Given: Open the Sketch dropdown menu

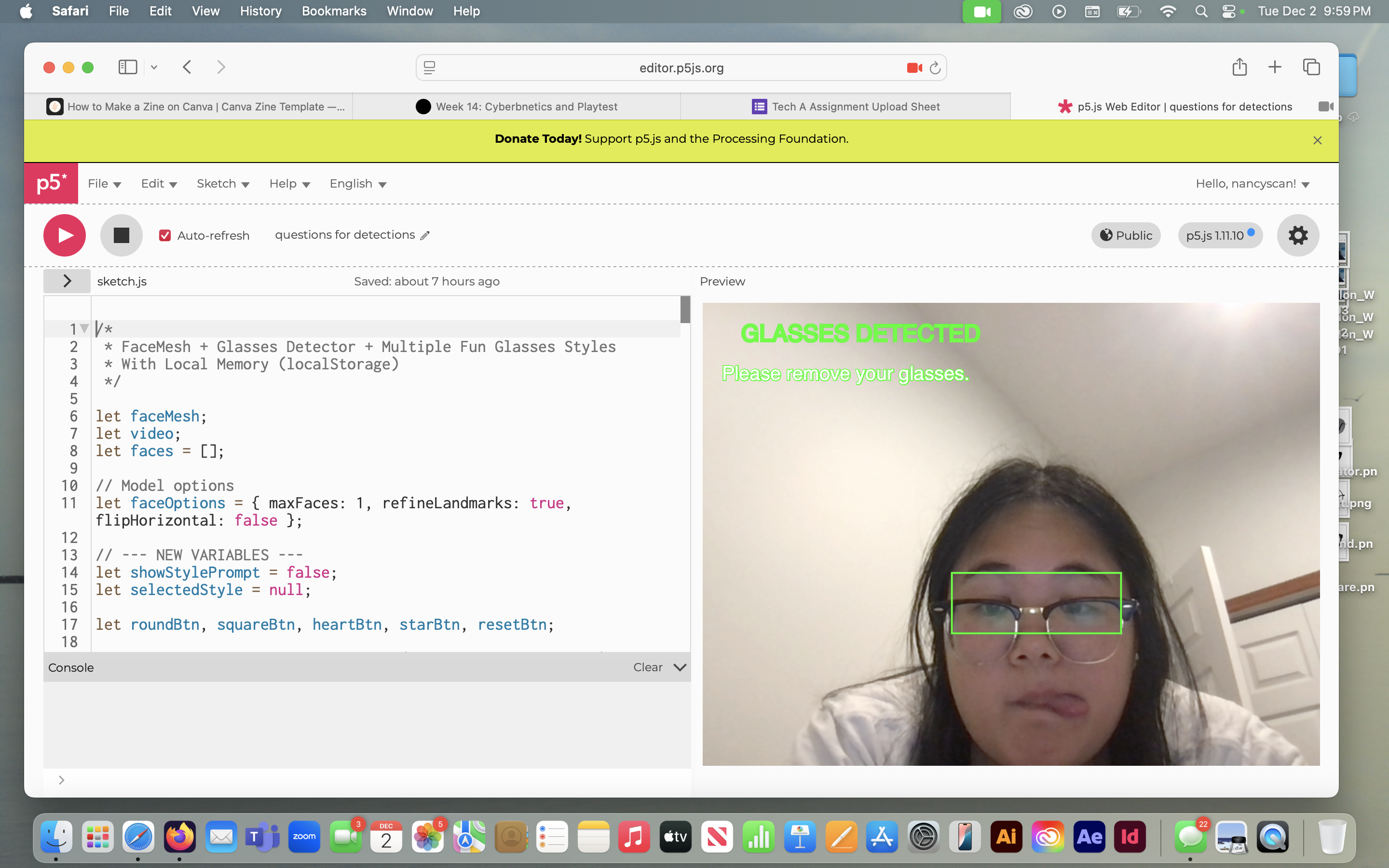Looking at the screenshot, I should tap(223, 184).
